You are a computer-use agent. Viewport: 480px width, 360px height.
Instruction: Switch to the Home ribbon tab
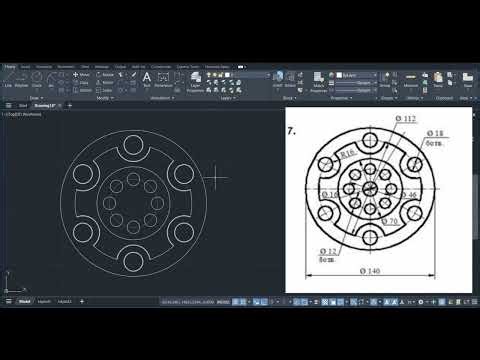[x=10, y=67]
